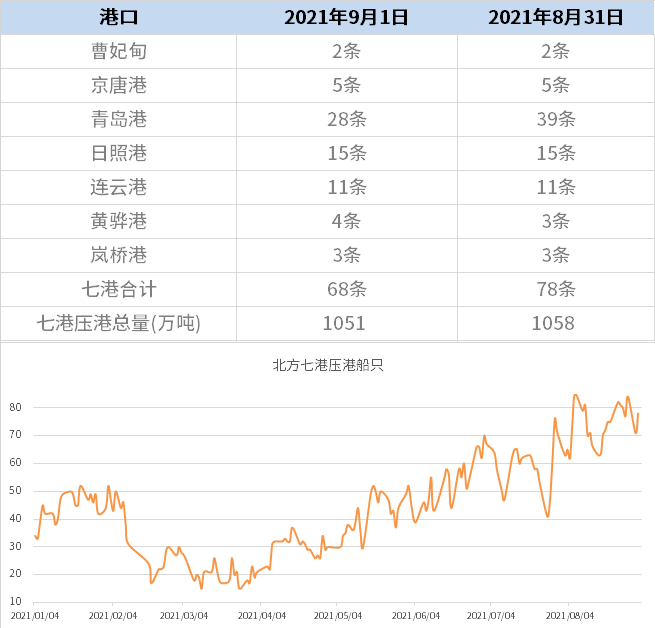Click the 80 y-axis label
Screen dimensions: 655x628
[16, 408]
